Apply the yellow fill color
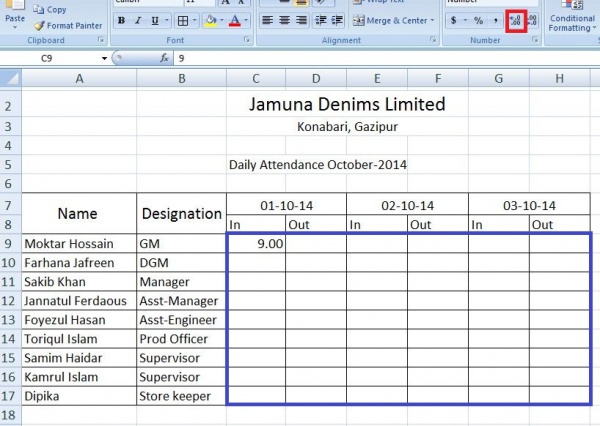 pyautogui.click(x=210, y=20)
